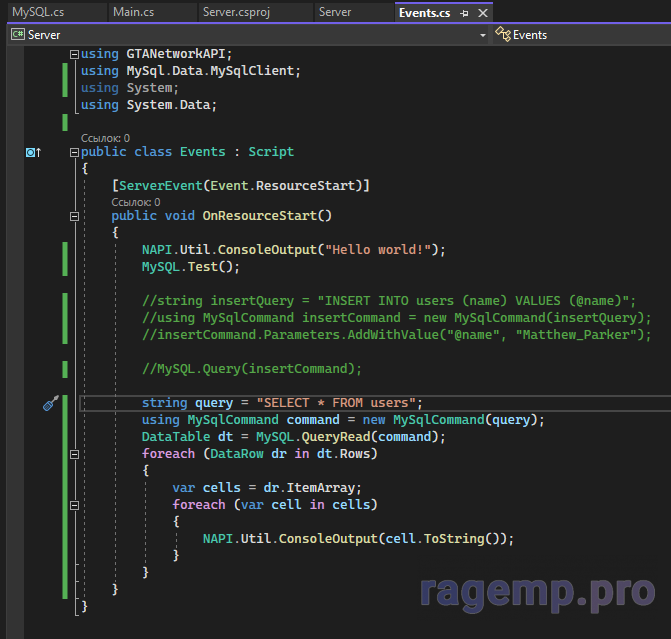Click the MySQL.Test() call
Screen dimensions: 671x639
click(190, 267)
